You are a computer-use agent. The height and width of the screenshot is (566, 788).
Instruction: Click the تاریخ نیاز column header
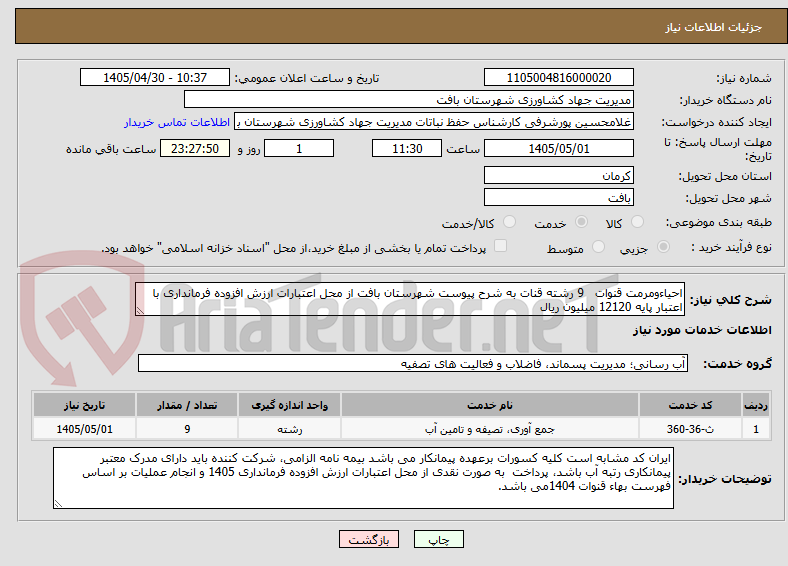84,405
